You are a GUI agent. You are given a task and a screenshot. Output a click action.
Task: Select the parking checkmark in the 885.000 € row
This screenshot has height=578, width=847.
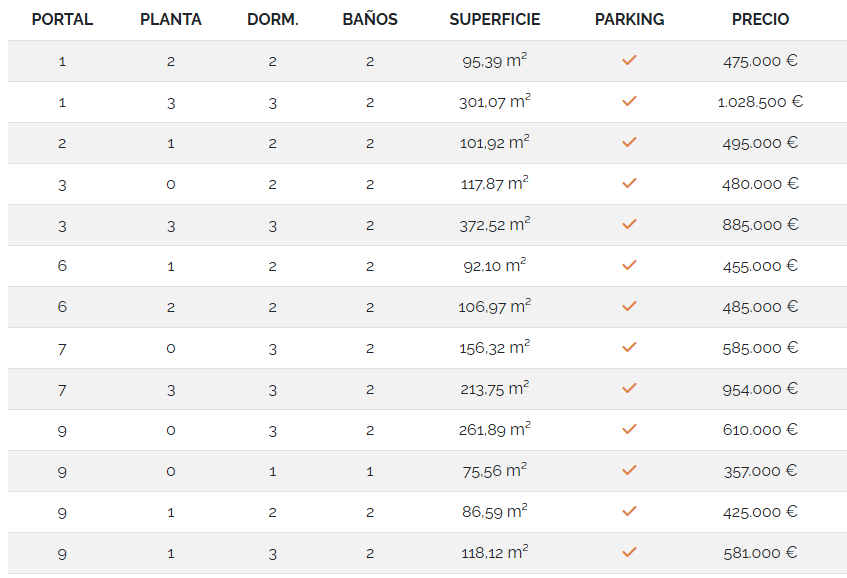coord(629,225)
